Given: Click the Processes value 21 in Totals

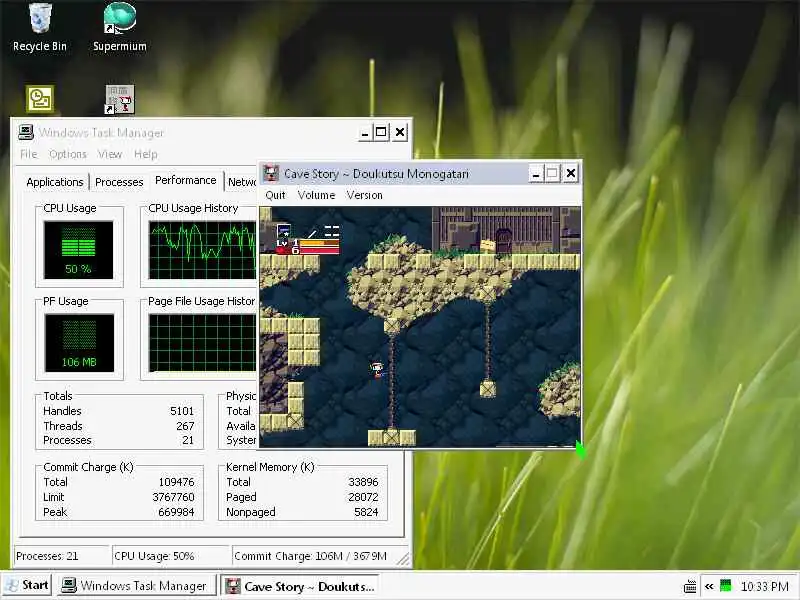Looking at the screenshot, I should click(188, 440).
